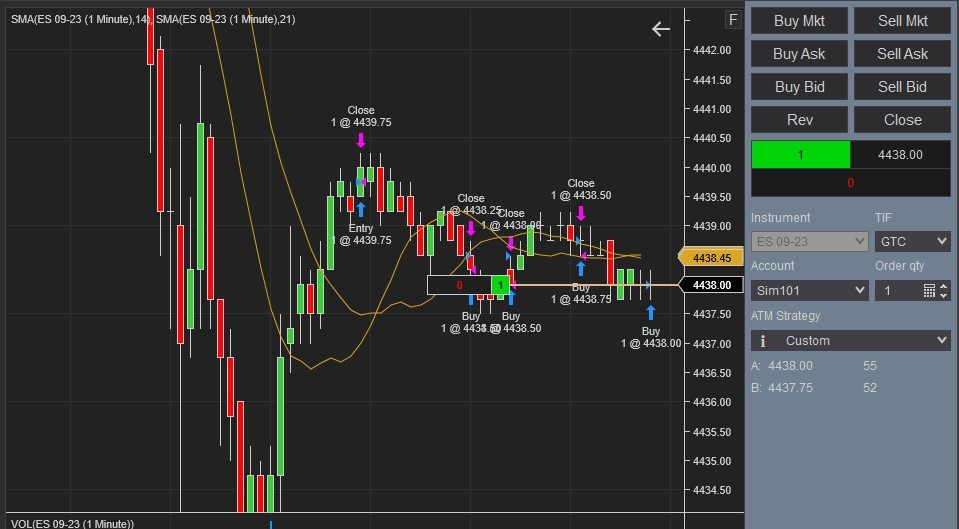Click the SMA indicator label at top
The height and width of the screenshot is (529, 959).
point(153,19)
